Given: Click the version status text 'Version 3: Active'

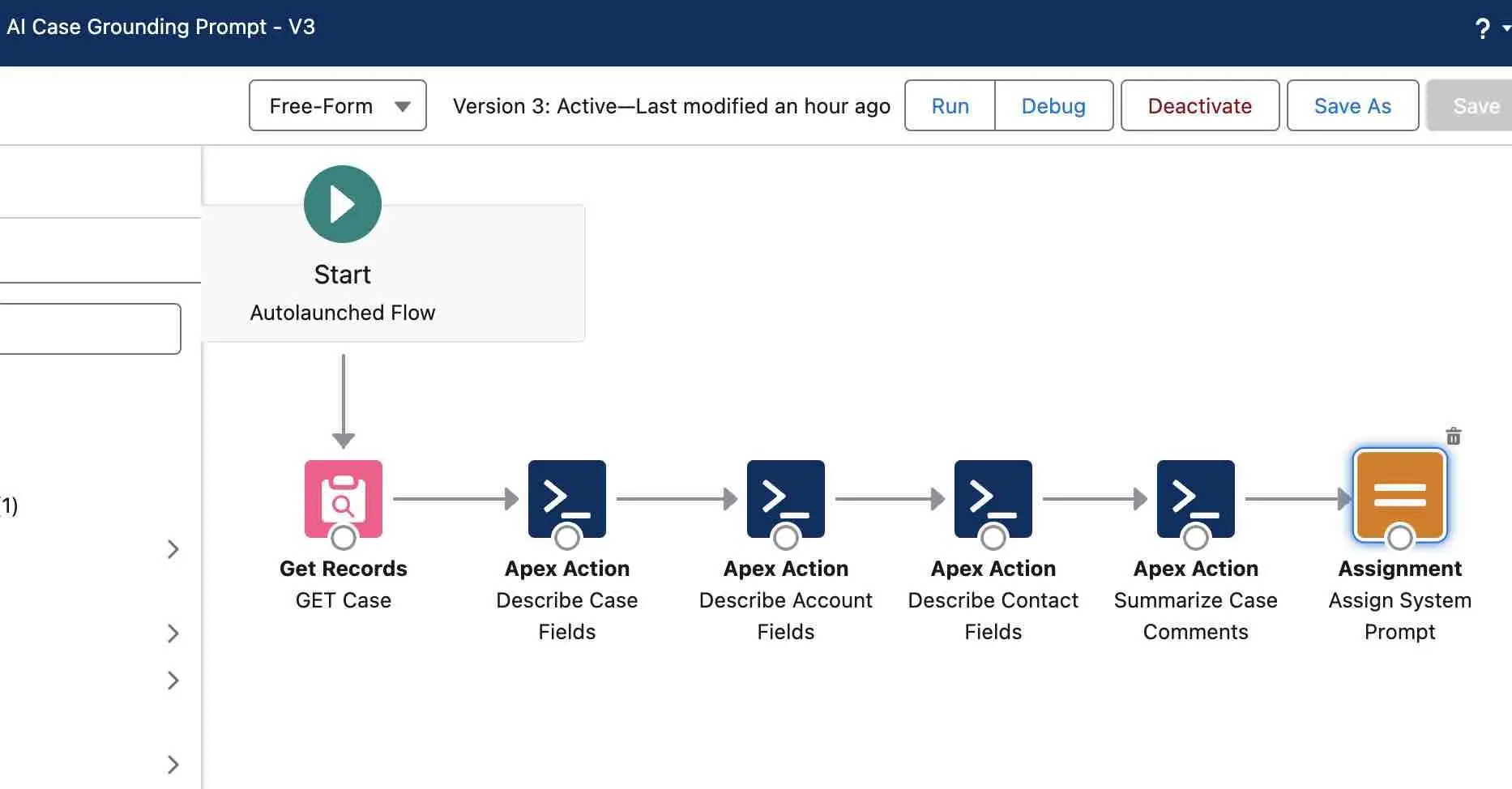Looking at the screenshot, I should coord(535,106).
